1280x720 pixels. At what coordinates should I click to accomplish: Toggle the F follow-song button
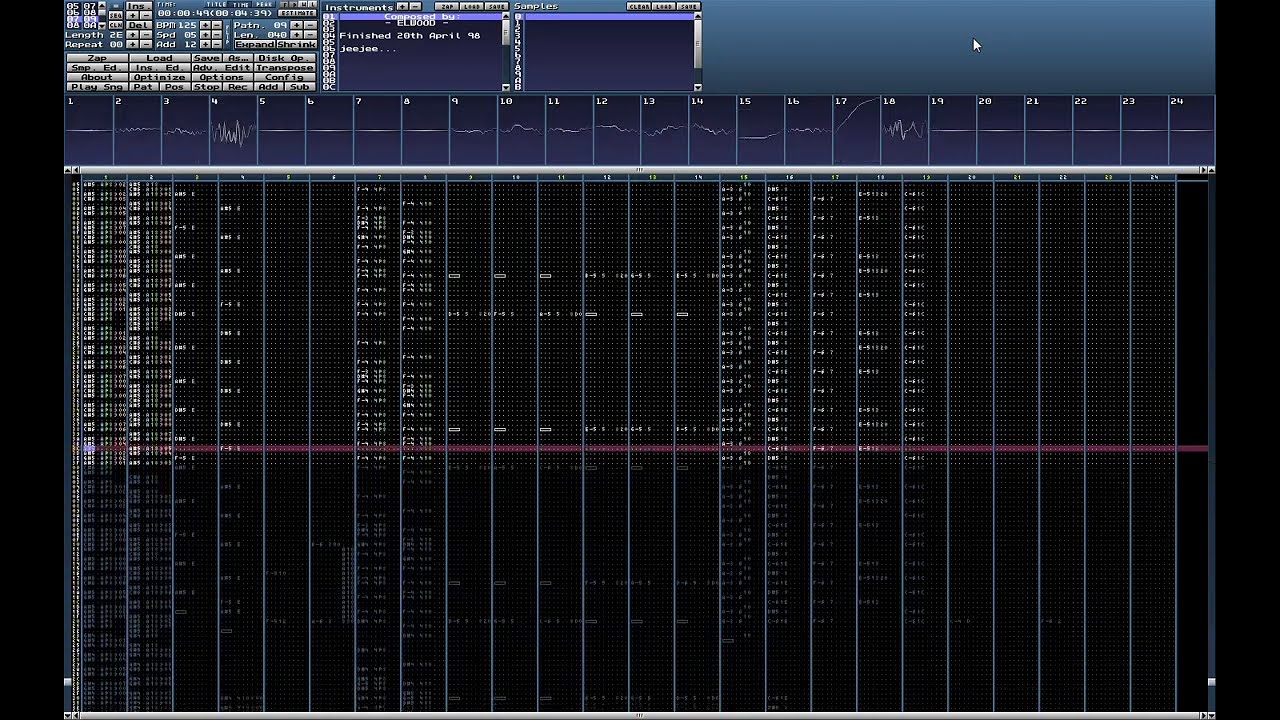click(x=284, y=4)
